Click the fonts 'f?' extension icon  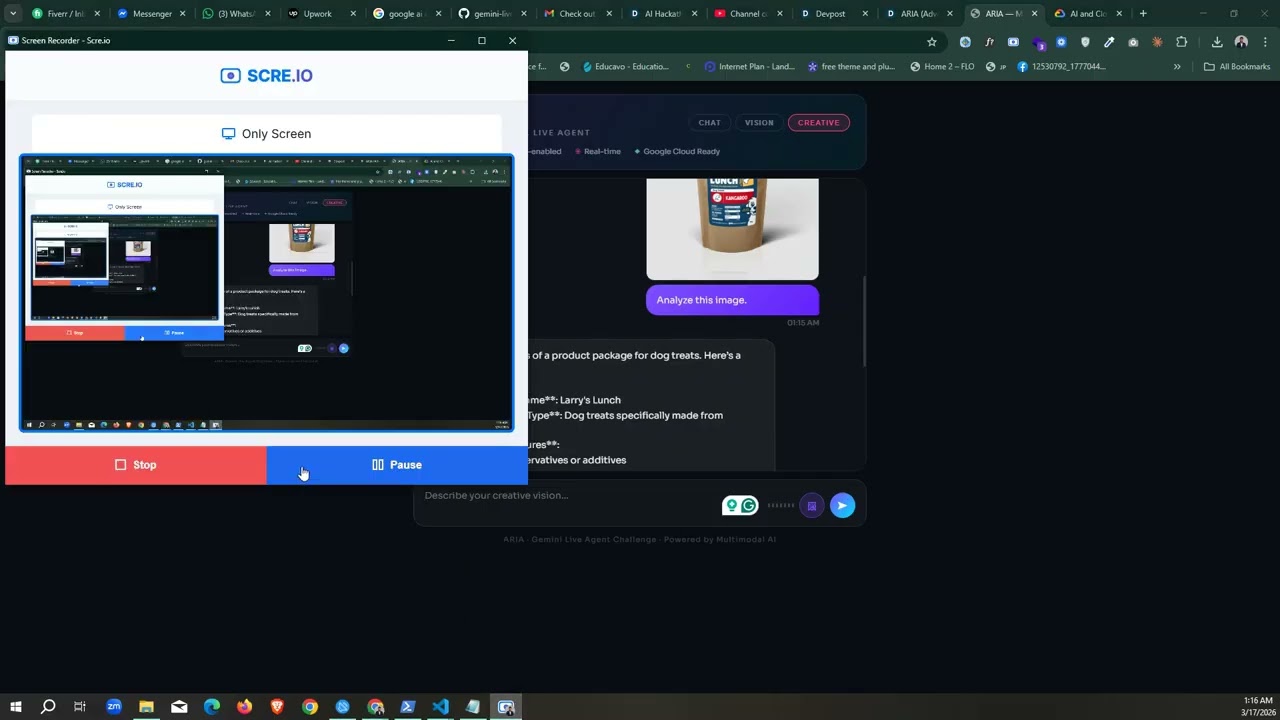[989, 42]
